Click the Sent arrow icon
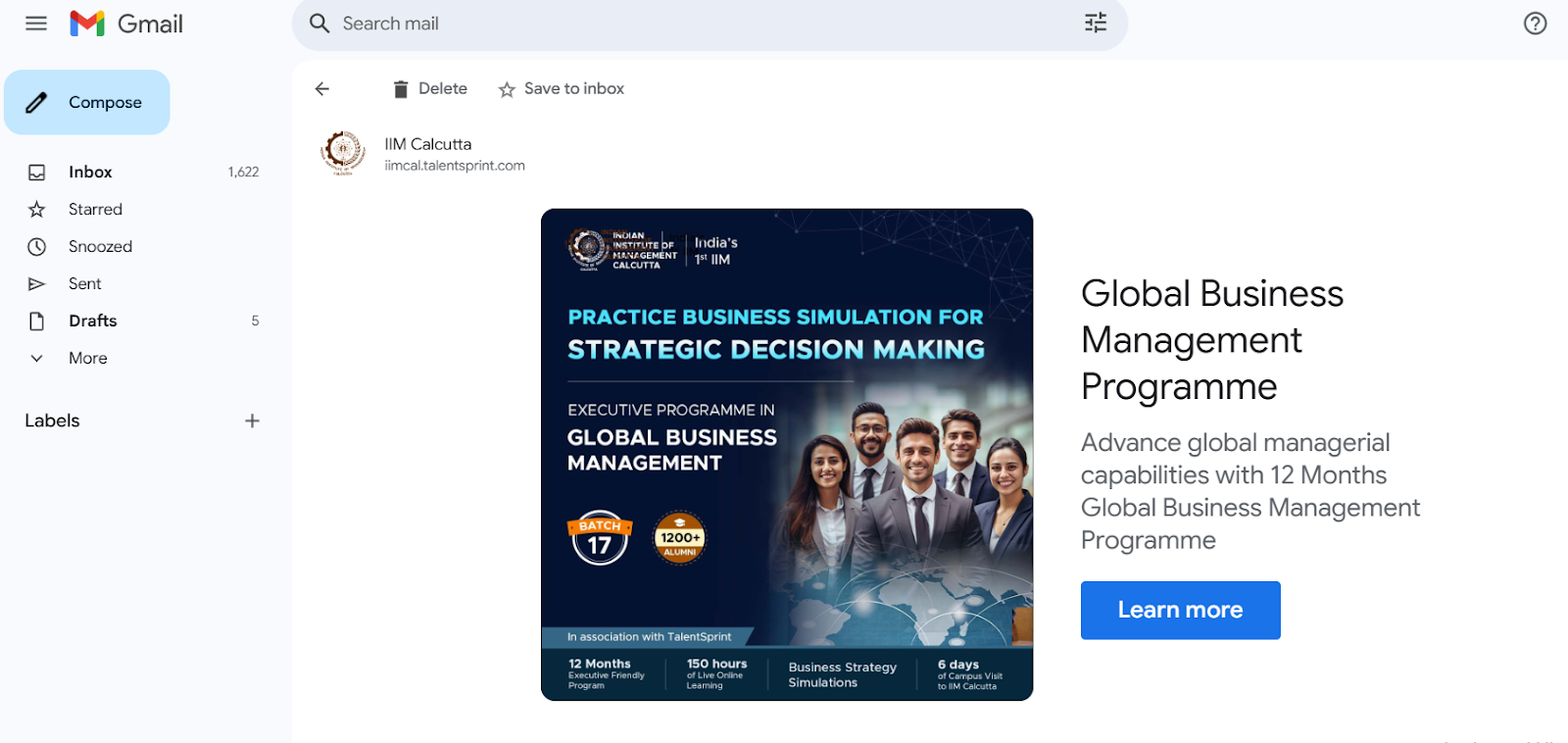This screenshot has height=743, width=1568. tap(37, 284)
